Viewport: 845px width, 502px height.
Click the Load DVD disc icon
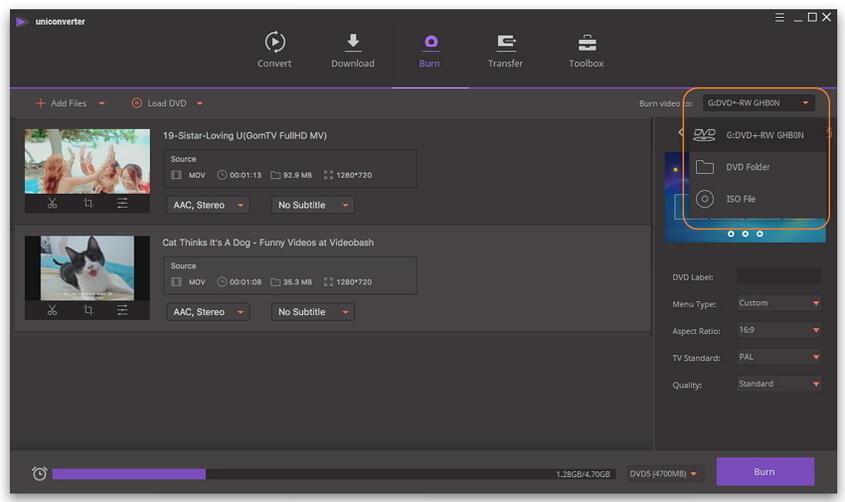point(137,103)
